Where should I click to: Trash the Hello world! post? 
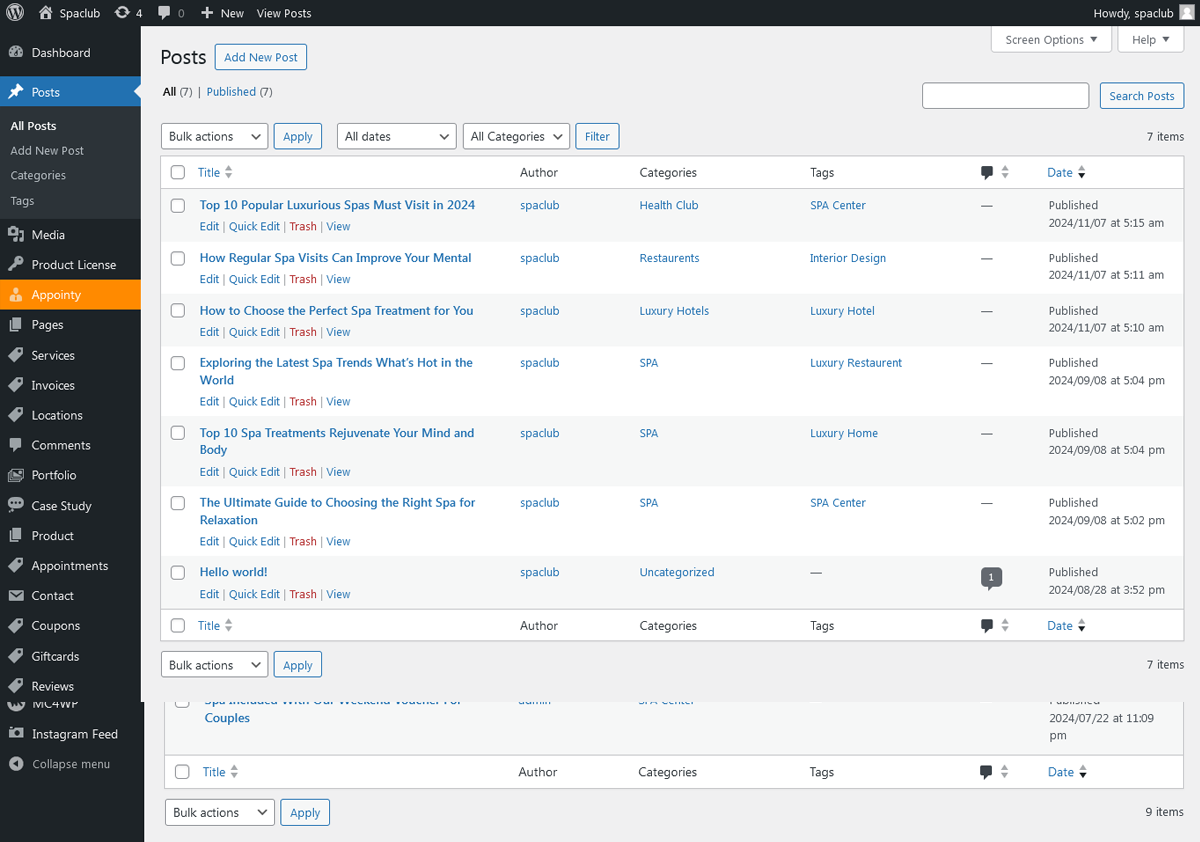pos(303,595)
